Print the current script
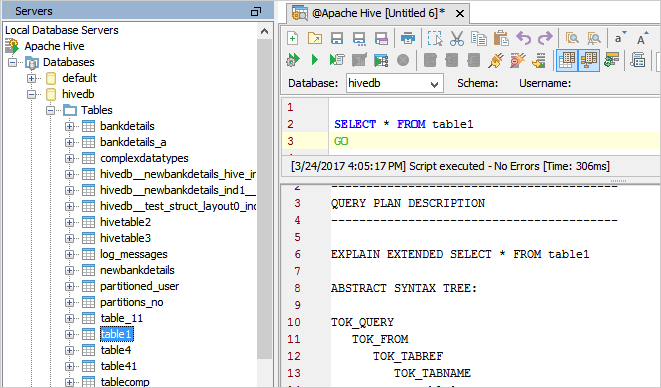The width and height of the screenshot is (661, 388). (x=408, y=38)
